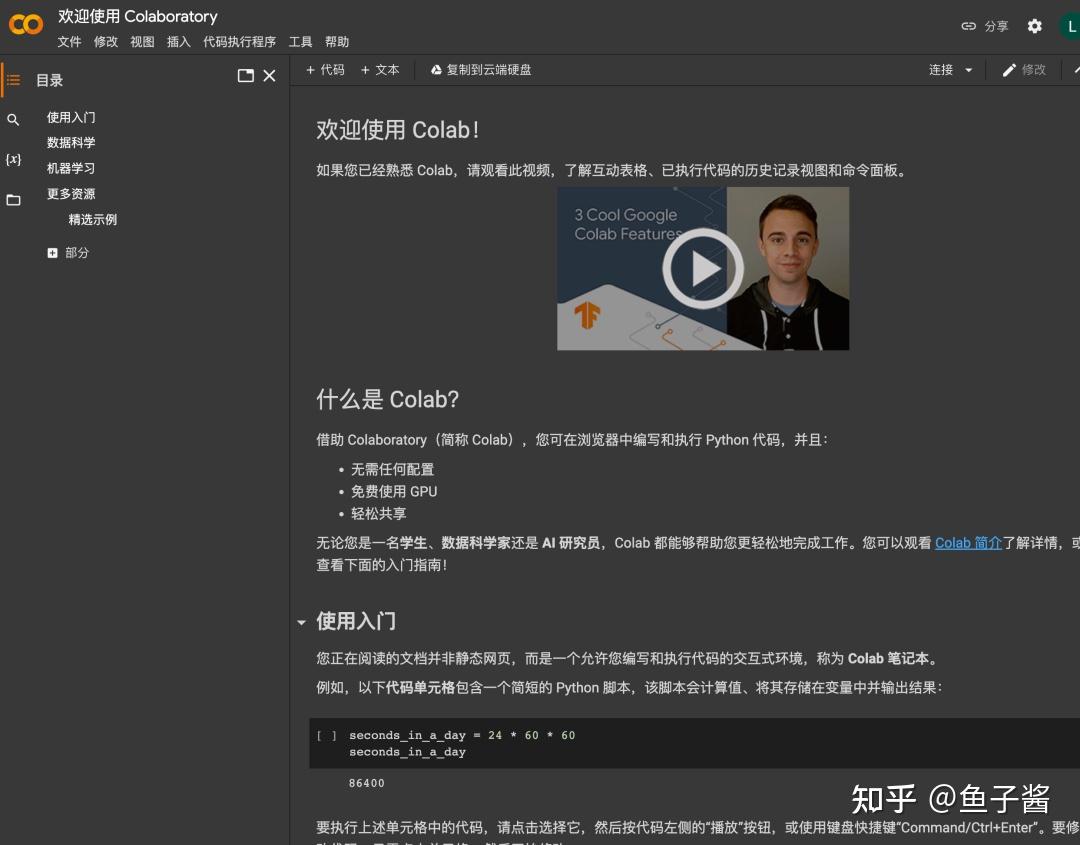Add a new section with the 部分 plus icon
1080x845 pixels.
[52, 253]
